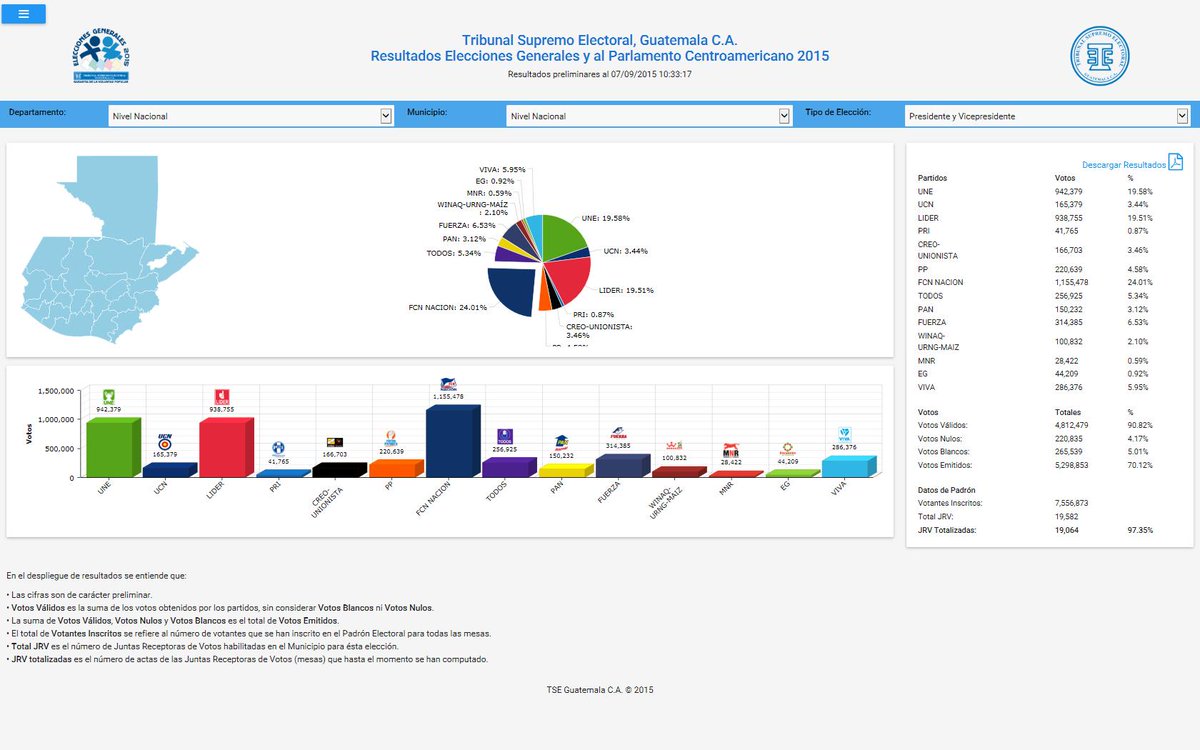1200x750 pixels.
Task: Click the VIVA party logo above blue bar
Action: point(844,435)
